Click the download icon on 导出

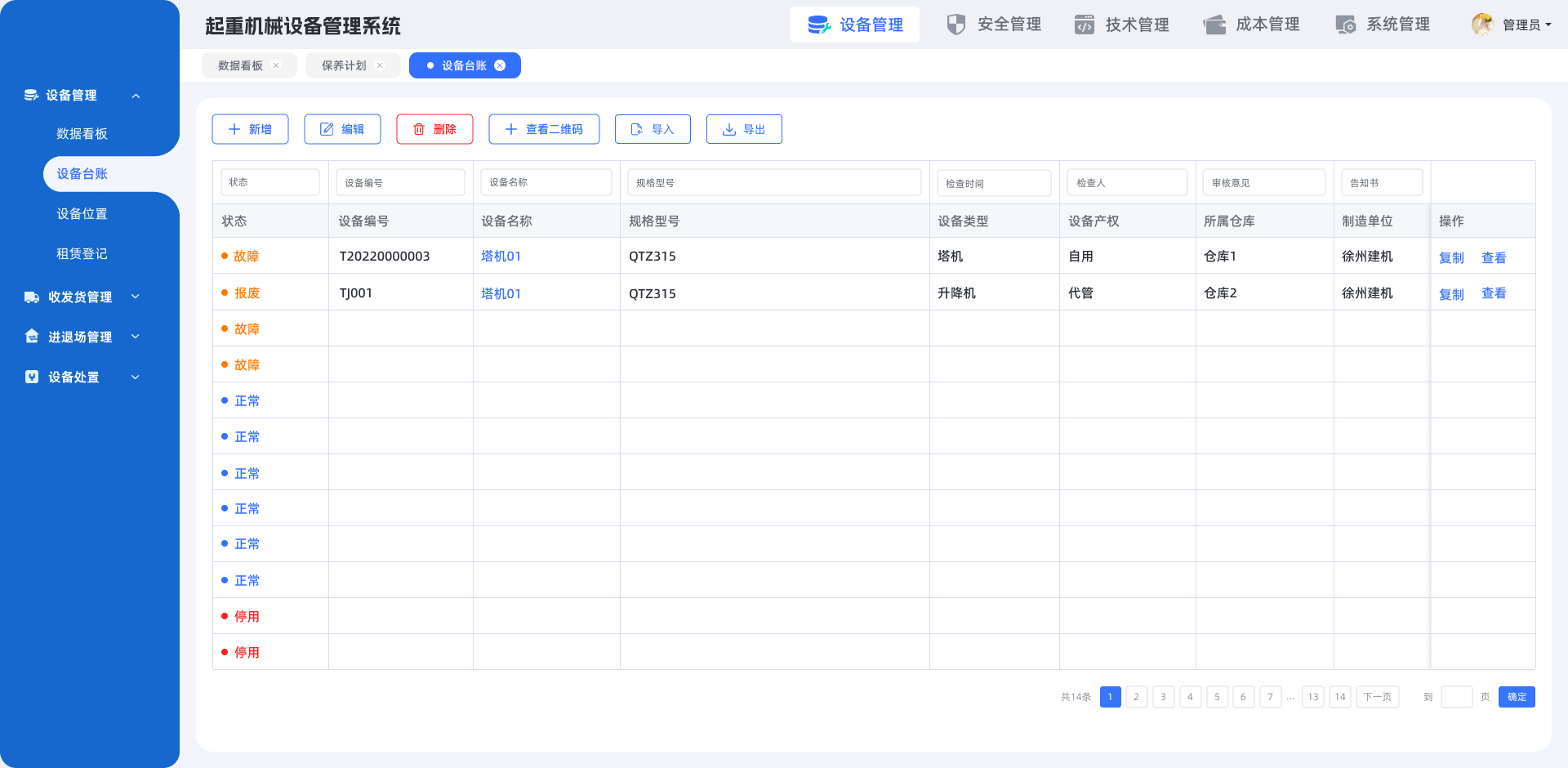click(729, 129)
